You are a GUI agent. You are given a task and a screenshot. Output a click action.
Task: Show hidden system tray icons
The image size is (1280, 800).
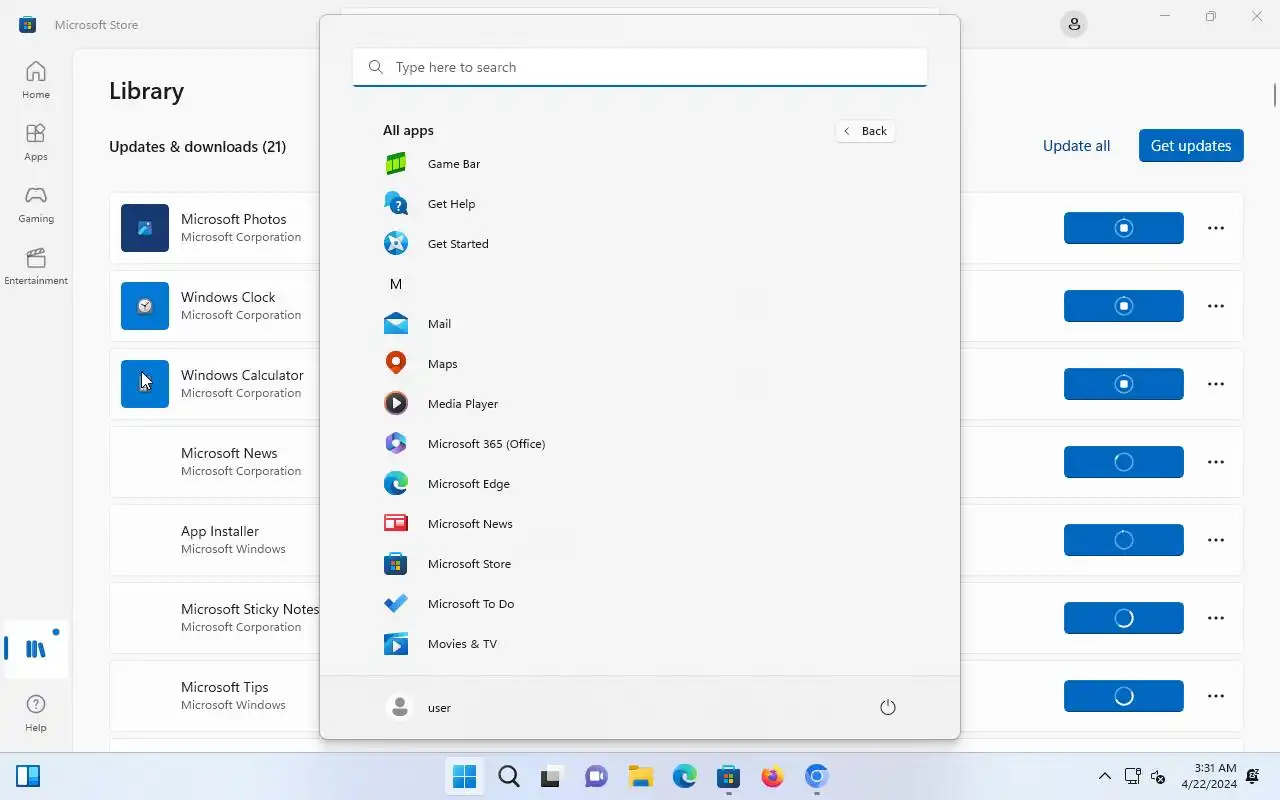coord(1104,776)
